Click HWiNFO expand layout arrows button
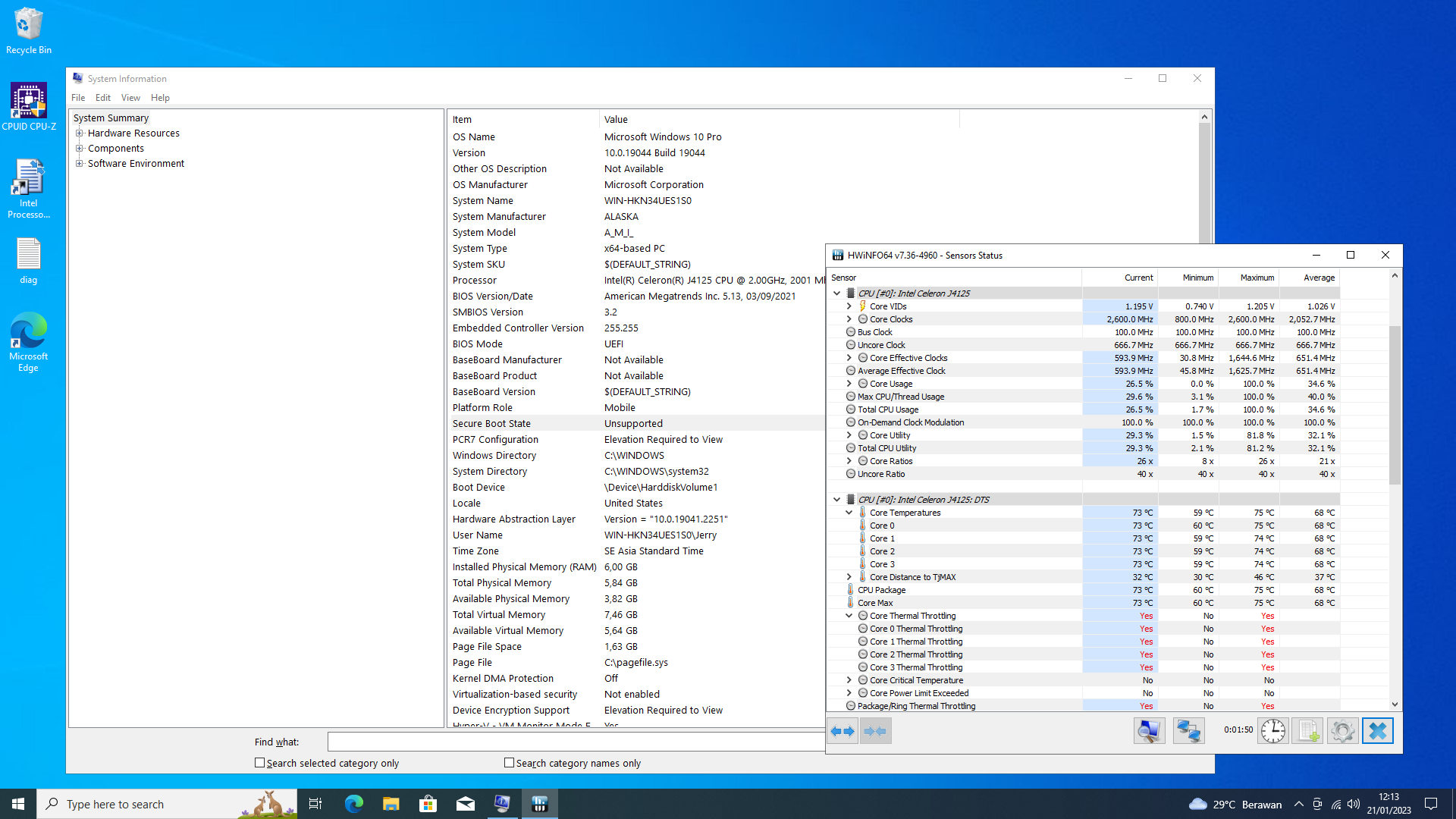The width and height of the screenshot is (1456, 819). point(843,731)
